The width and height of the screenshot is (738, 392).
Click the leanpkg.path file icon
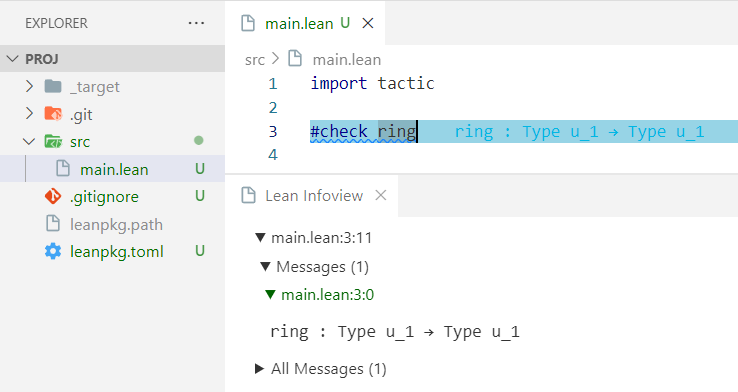coord(53,224)
